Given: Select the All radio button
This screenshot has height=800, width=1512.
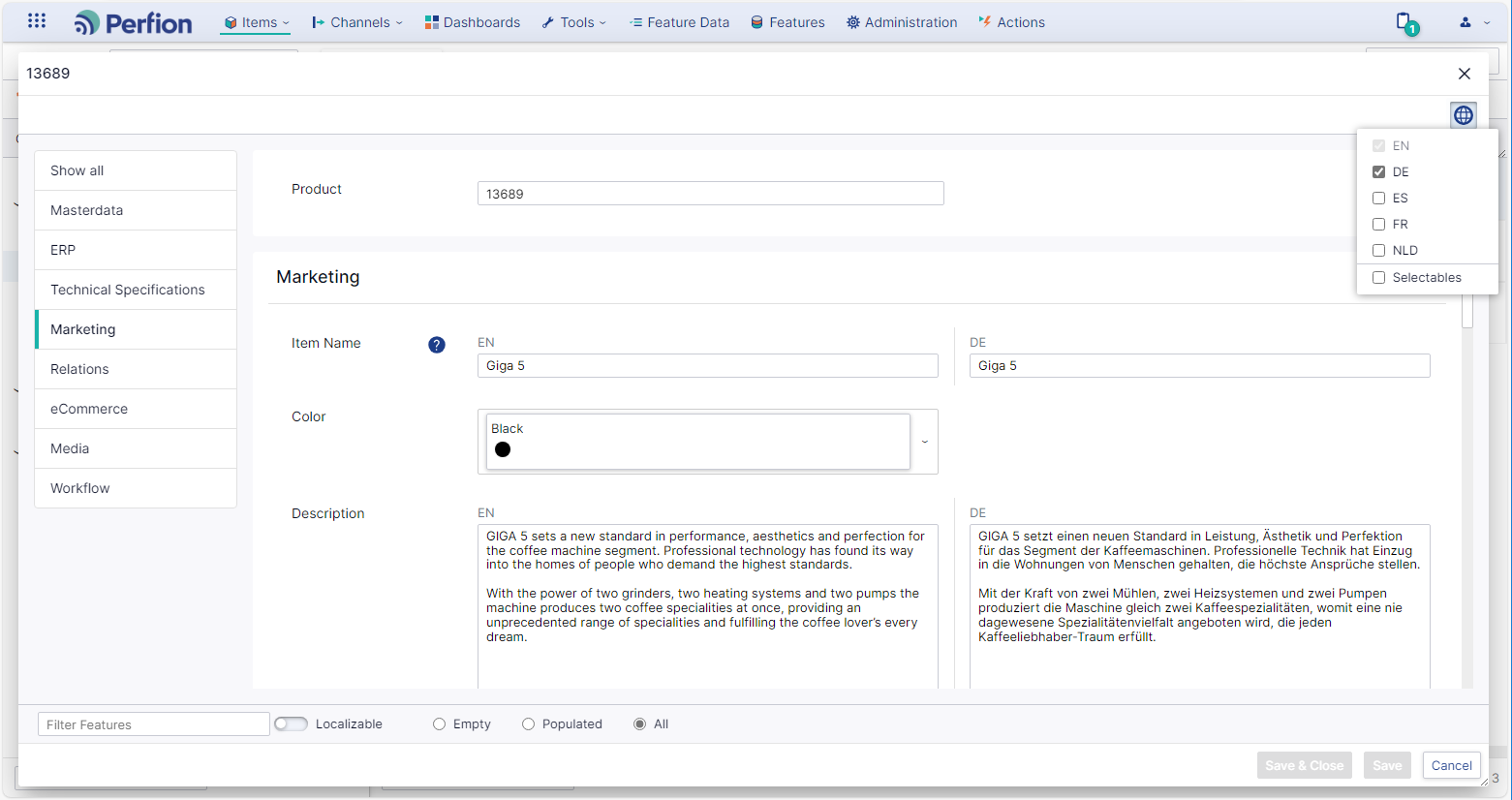Looking at the screenshot, I should click(639, 723).
